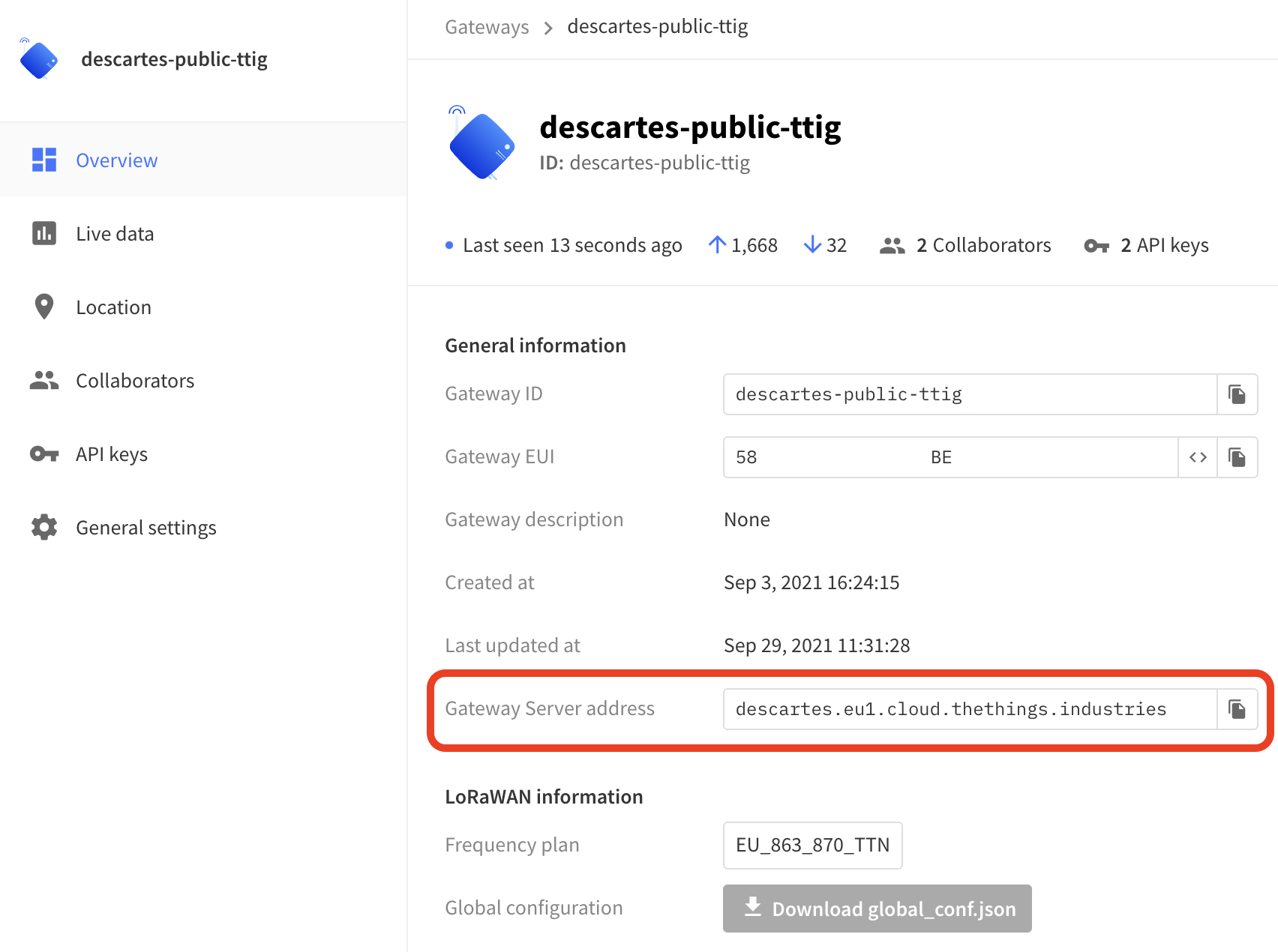Open Collaborators in the sidebar

[203, 380]
